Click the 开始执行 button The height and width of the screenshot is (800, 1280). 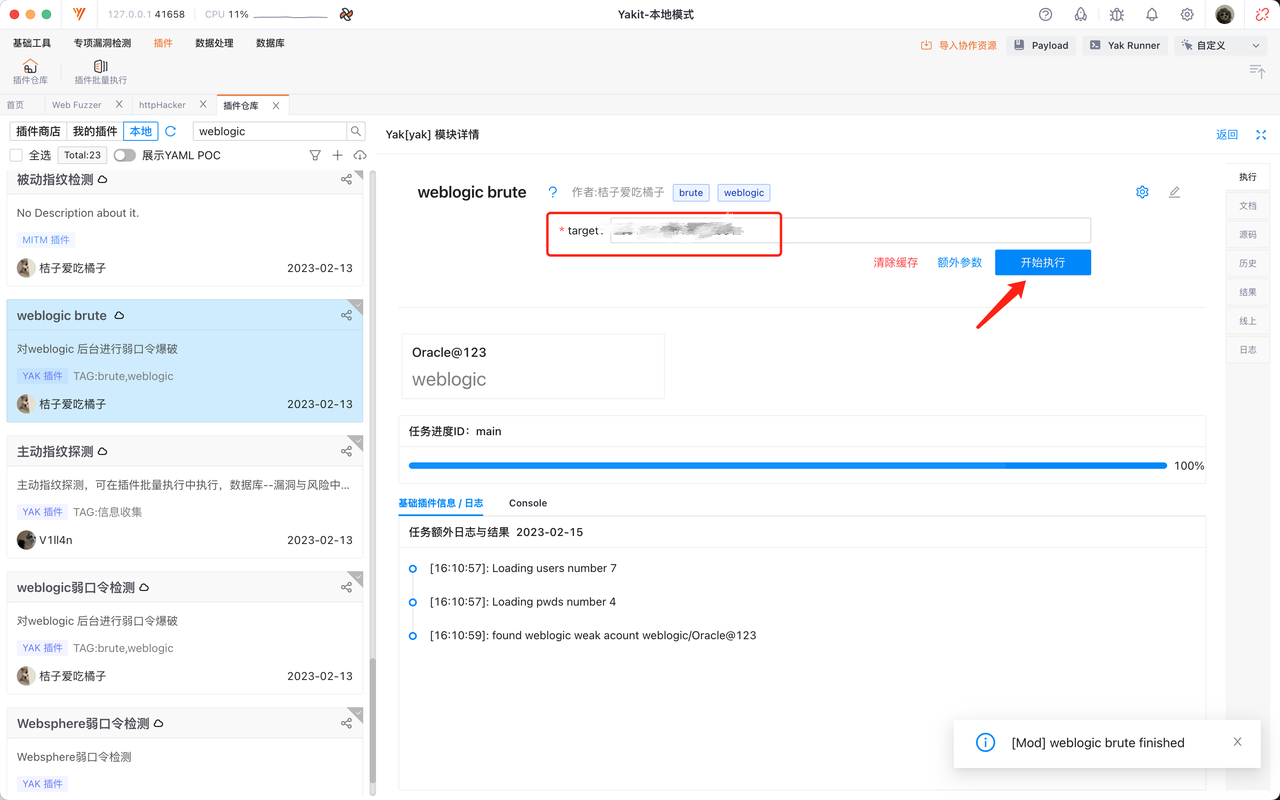coord(1043,262)
